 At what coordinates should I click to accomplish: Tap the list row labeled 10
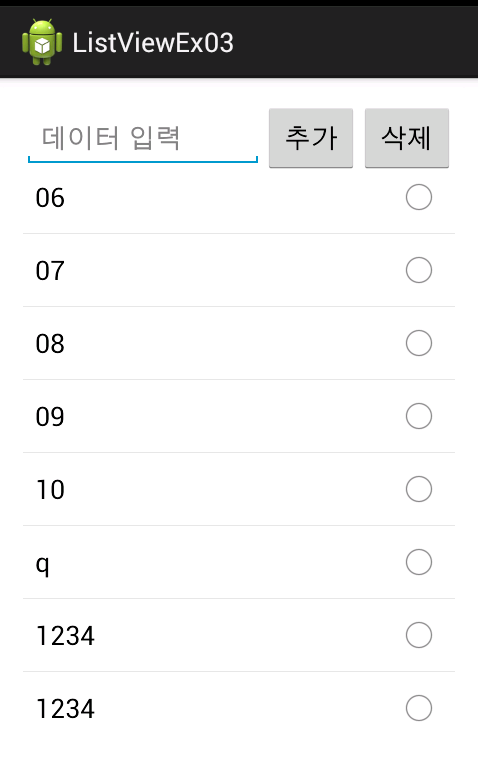pyautogui.click(x=239, y=489)
